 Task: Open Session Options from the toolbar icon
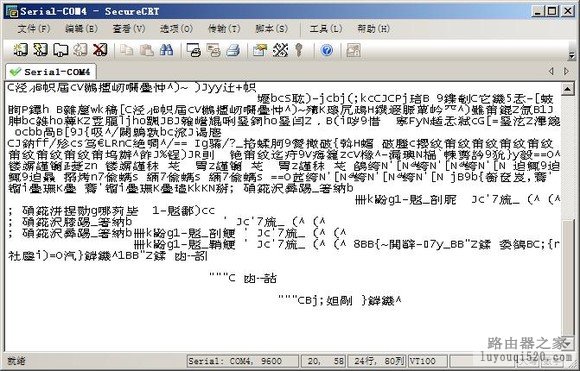(x=260, y=50)
